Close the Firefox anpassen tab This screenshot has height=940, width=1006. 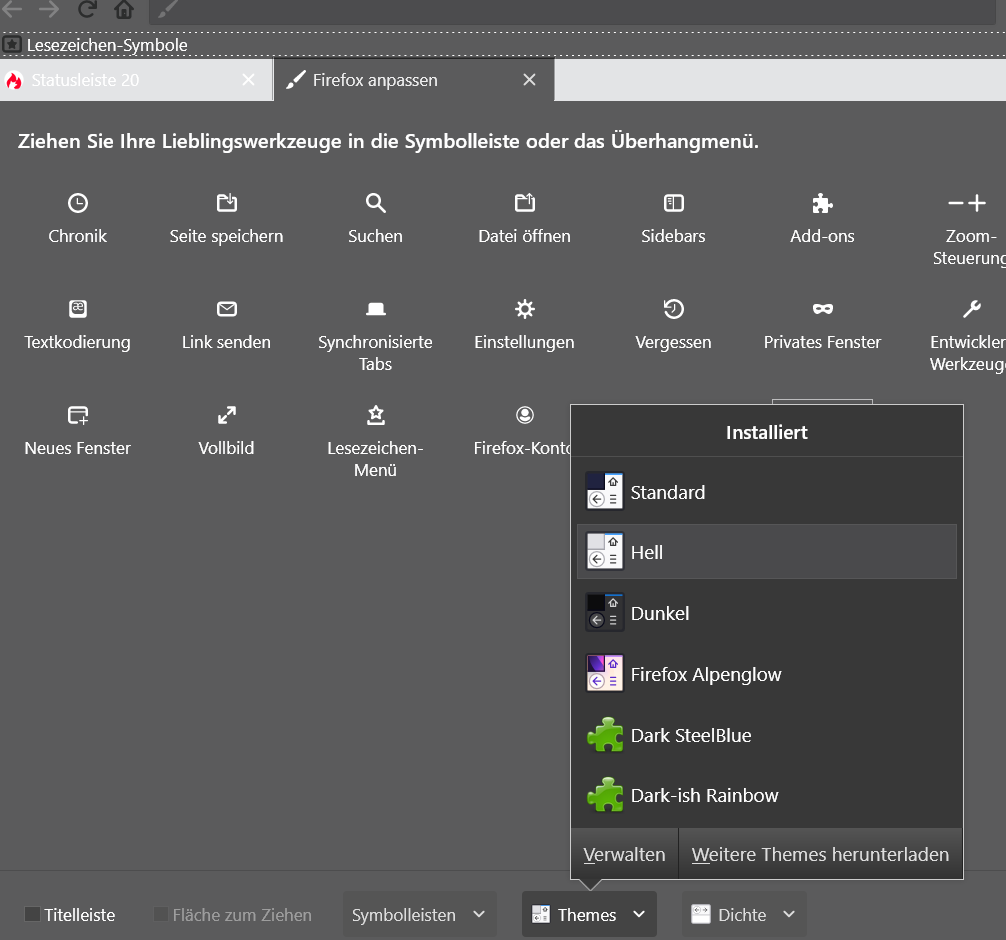[529, 80]
